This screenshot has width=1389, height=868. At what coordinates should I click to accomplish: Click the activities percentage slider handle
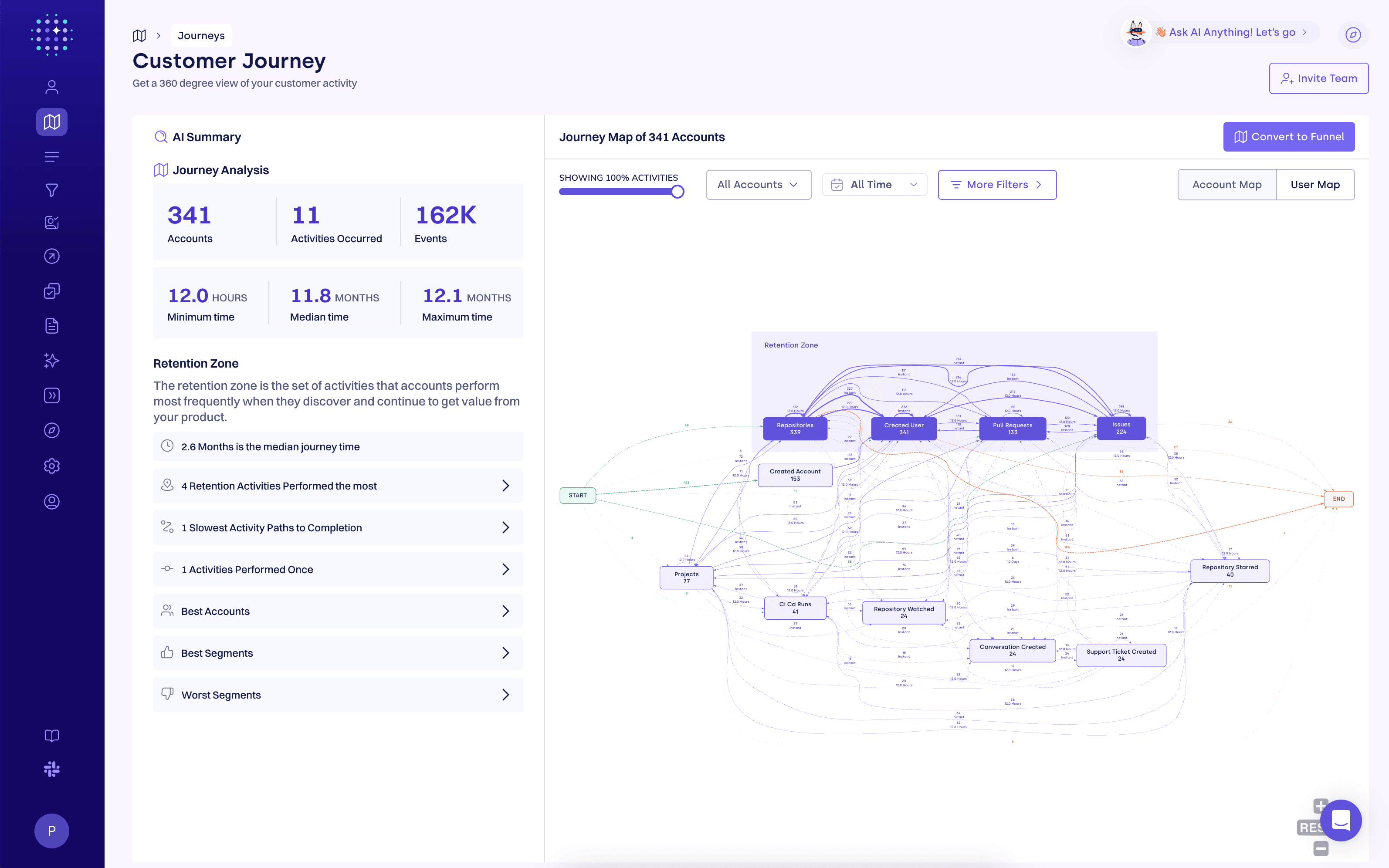(678, 192)
